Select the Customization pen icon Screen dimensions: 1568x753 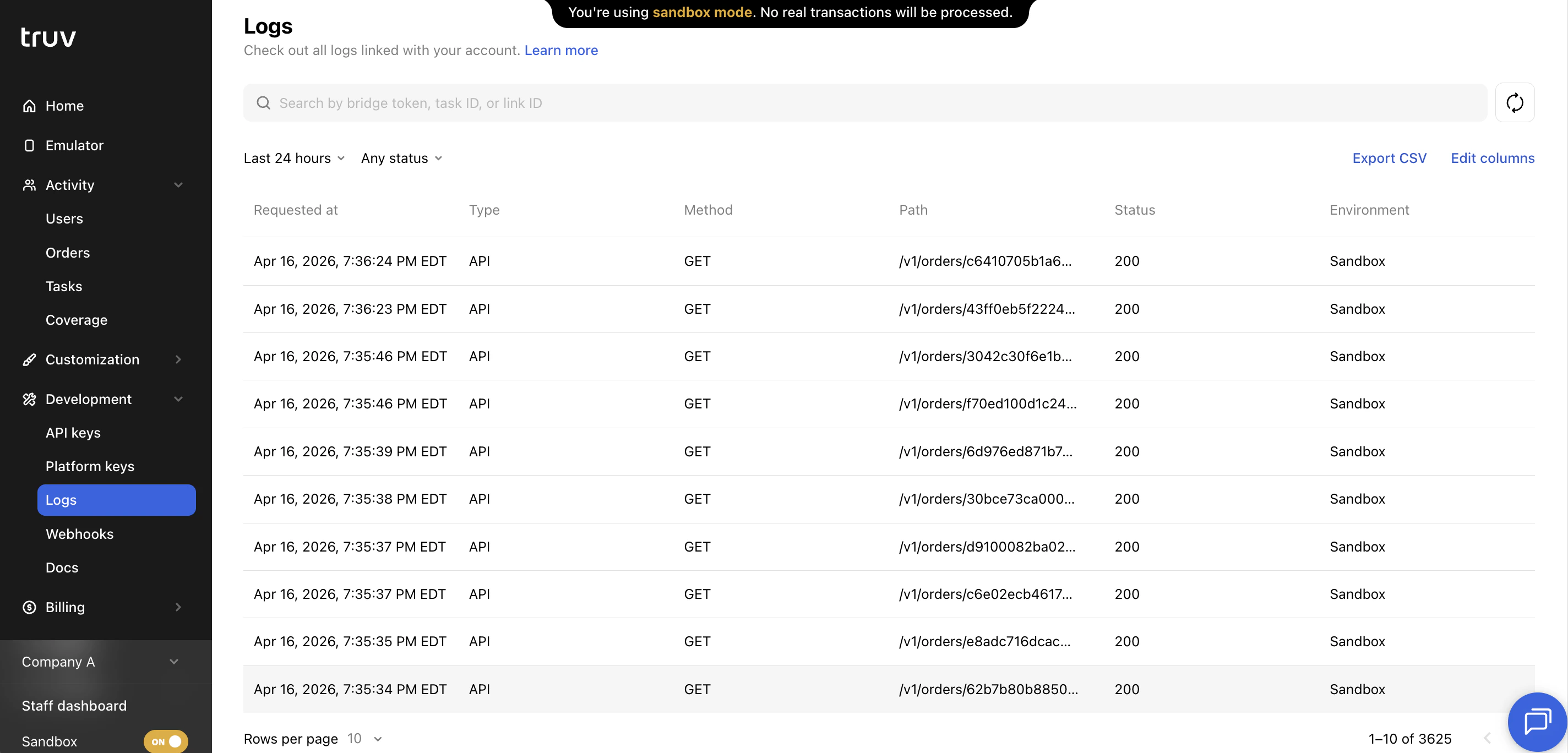[29, 359]
